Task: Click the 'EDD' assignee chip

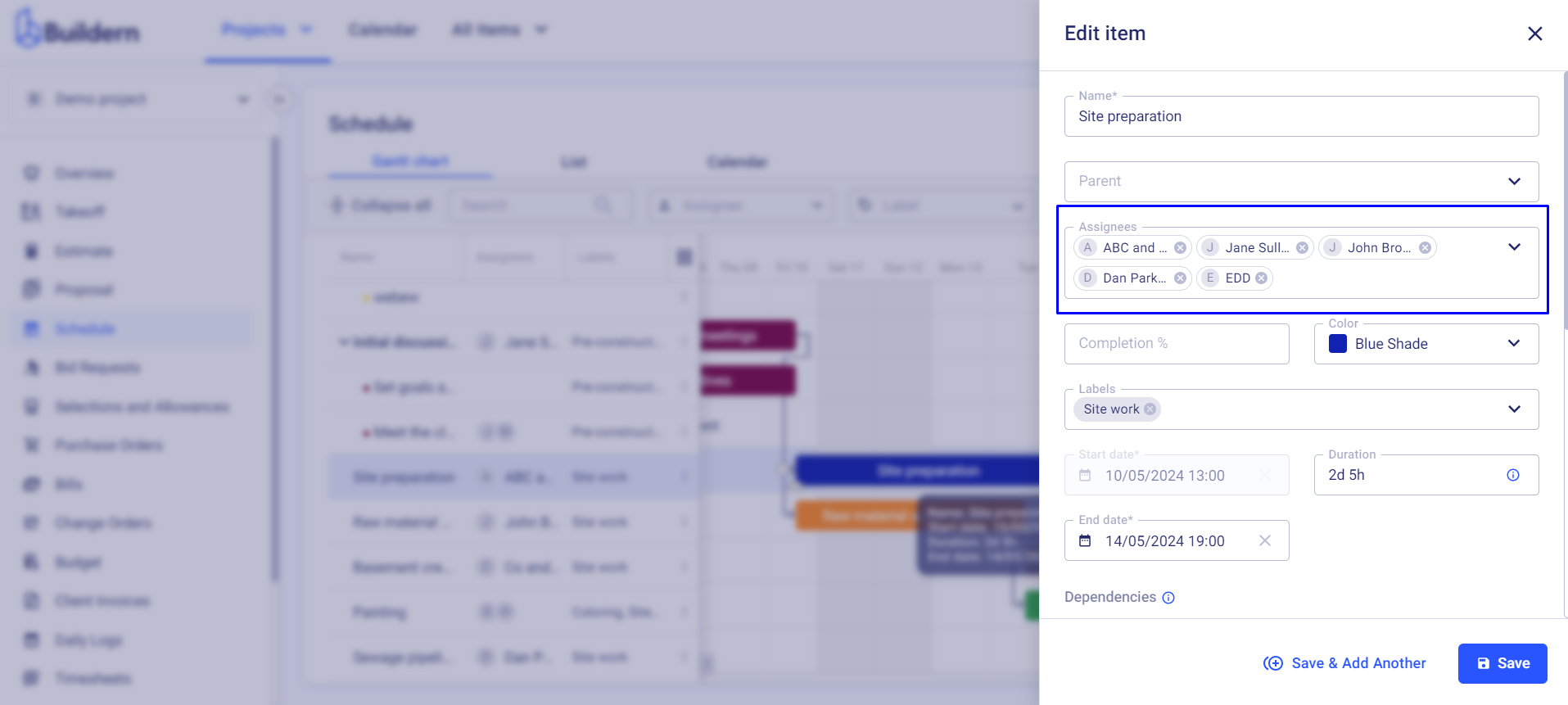Action: (1235, 278)
